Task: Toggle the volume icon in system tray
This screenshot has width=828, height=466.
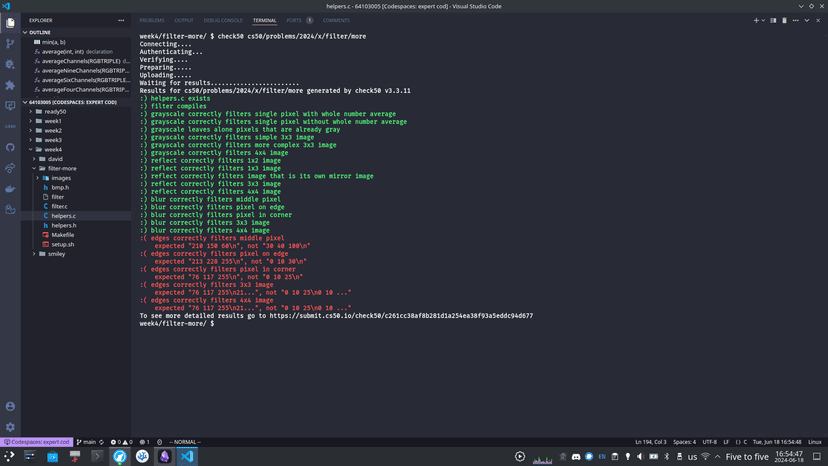Action: 640,456
